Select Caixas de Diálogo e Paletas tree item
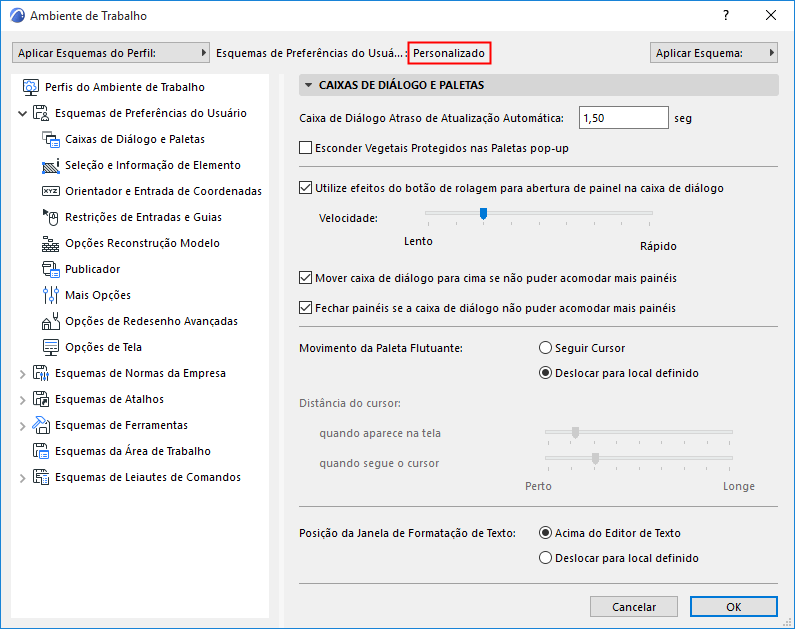 click(x=135, y=139)
